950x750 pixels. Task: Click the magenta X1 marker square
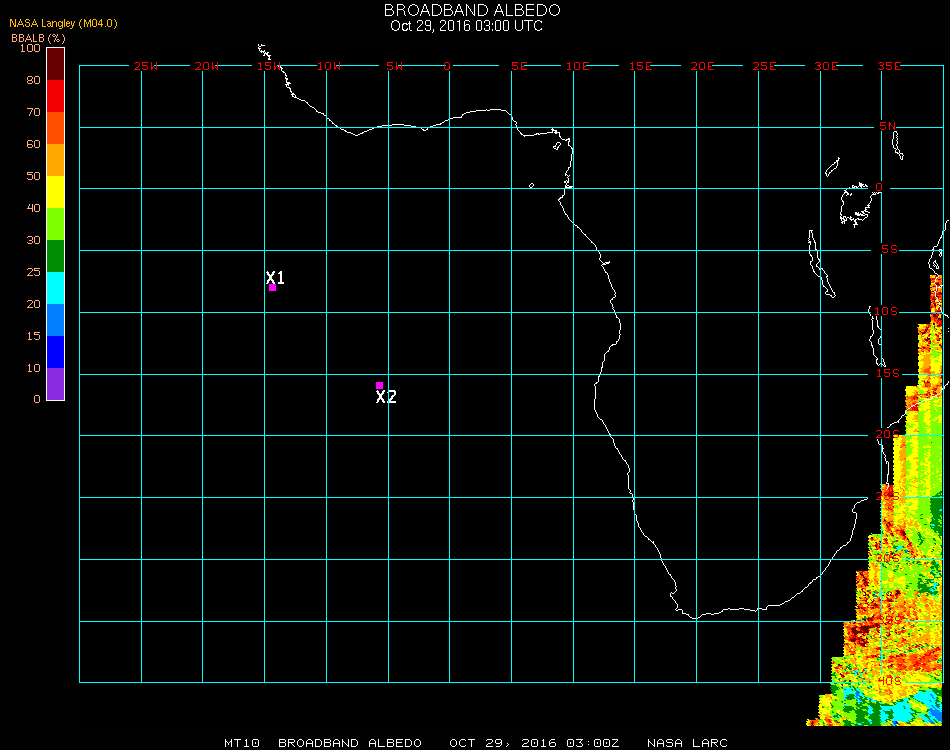pos(273,288)
